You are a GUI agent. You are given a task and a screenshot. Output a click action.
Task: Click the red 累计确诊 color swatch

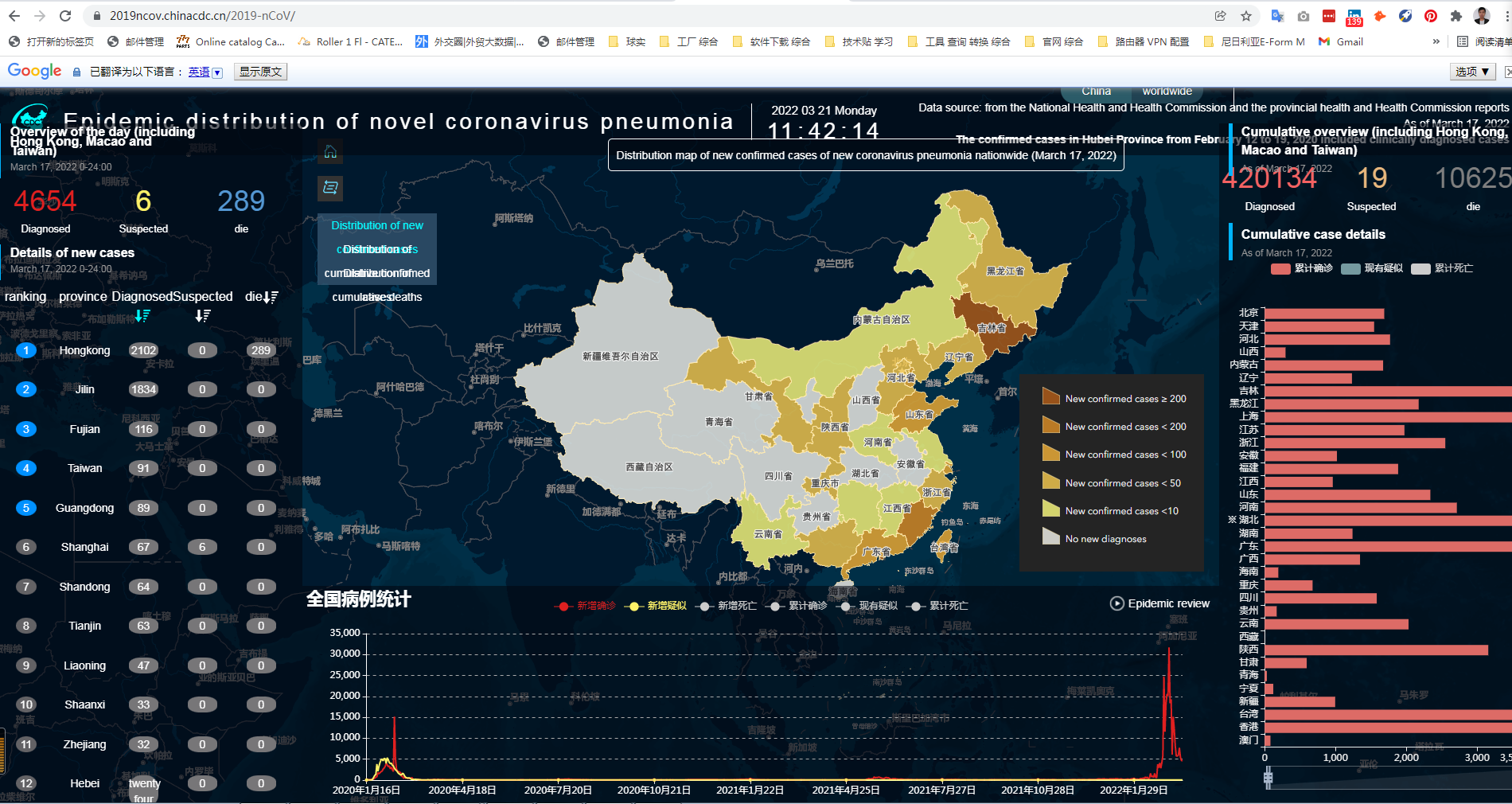pos(1280,269)
